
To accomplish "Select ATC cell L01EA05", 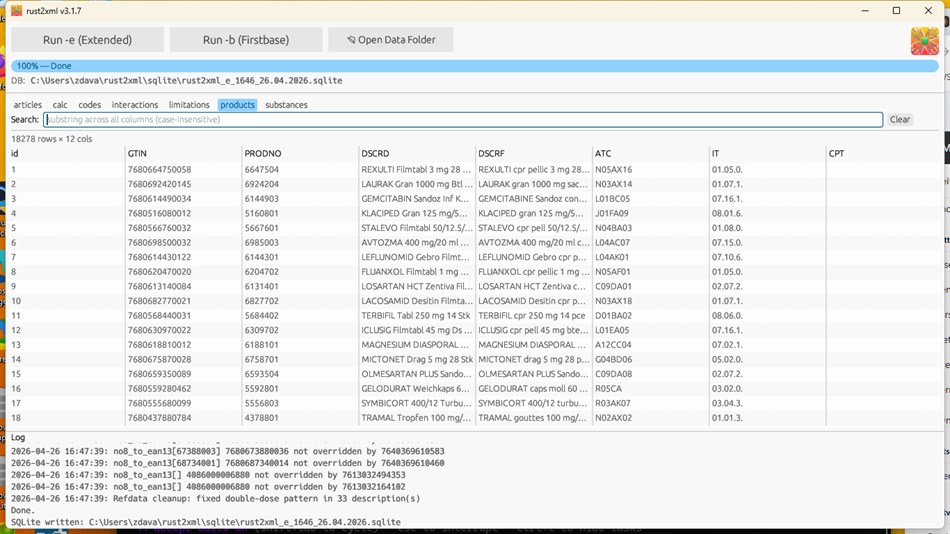I will pyautogui.click(x=612, y=330).
